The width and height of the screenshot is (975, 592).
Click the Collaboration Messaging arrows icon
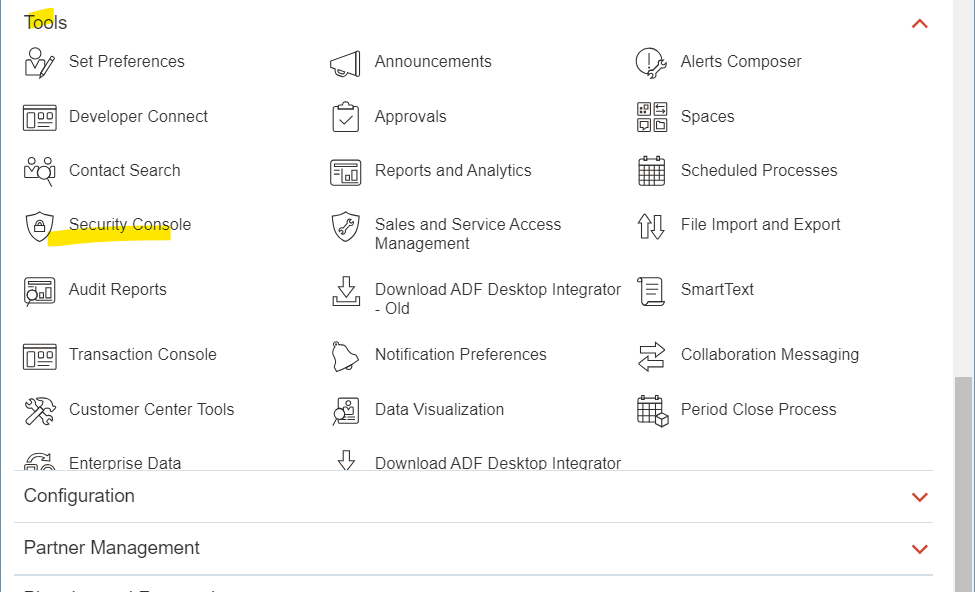tap(651, 355)
